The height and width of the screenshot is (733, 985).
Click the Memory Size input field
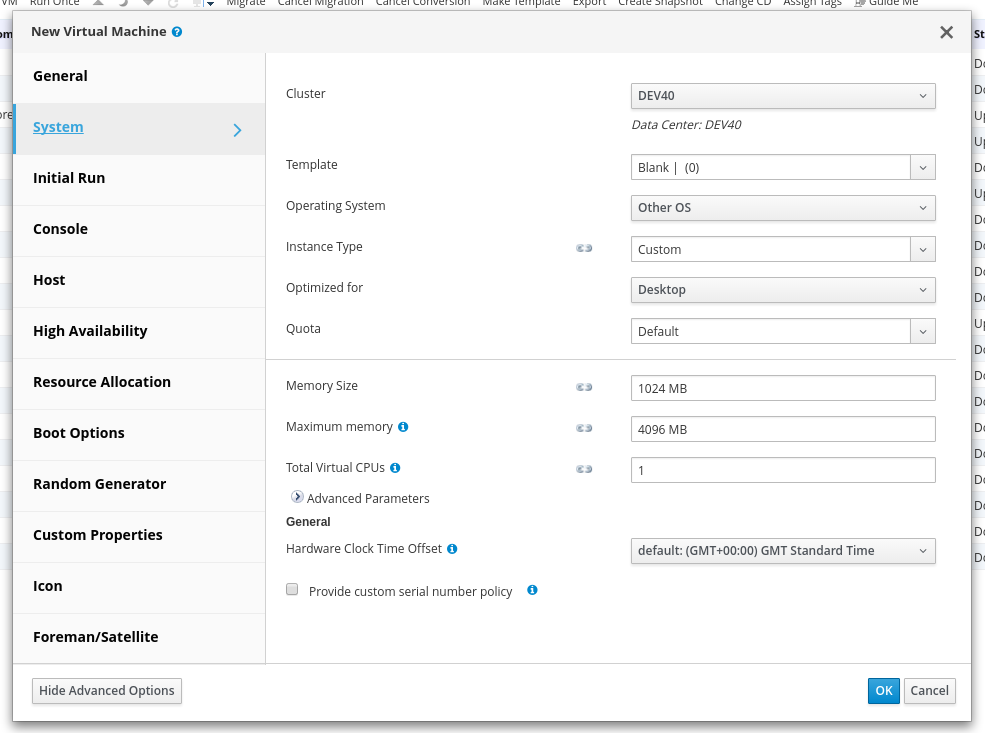coord(782,388)
